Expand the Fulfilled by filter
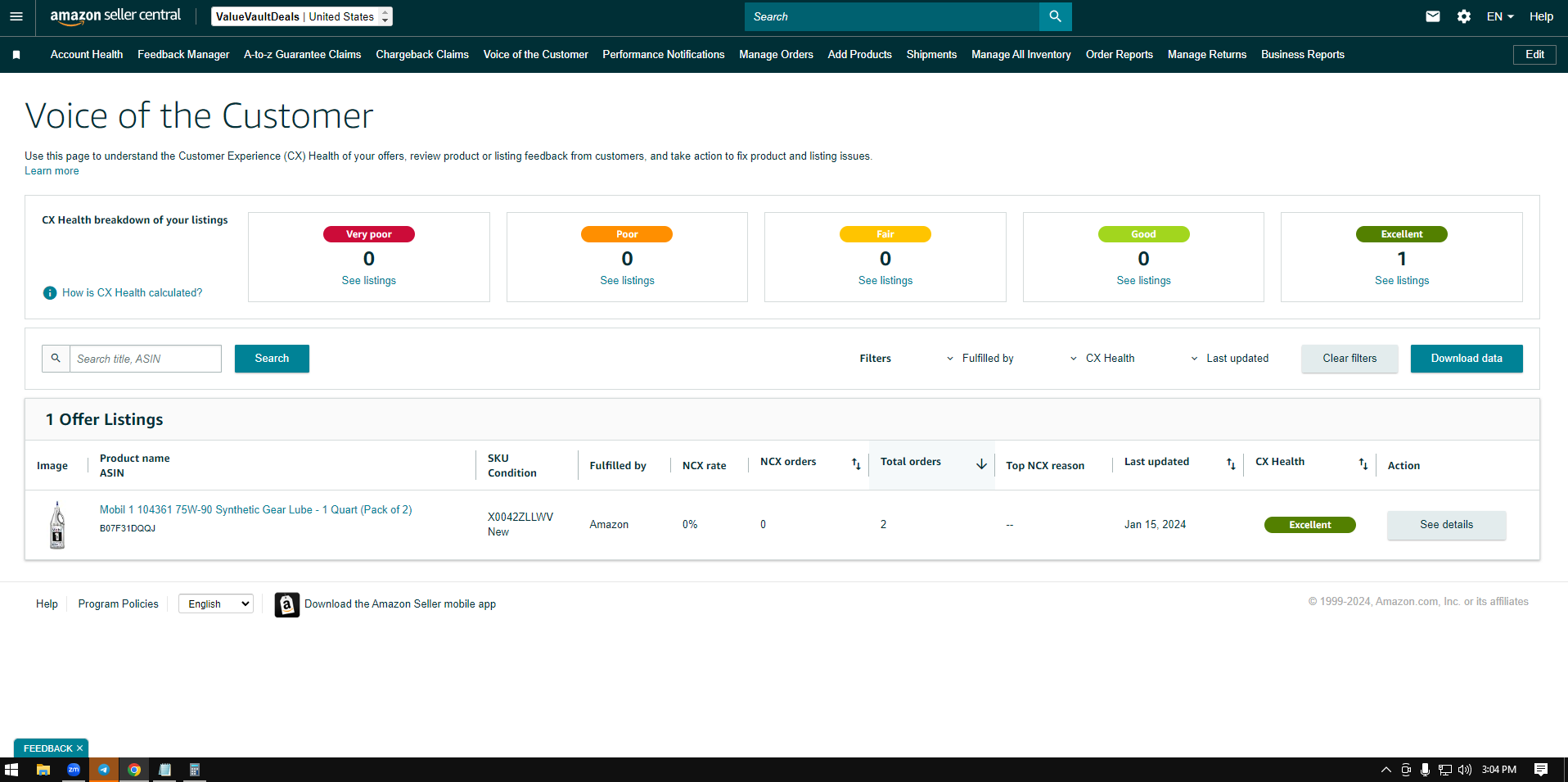Viewport: 1568px width, 782px height. point(980,359)
